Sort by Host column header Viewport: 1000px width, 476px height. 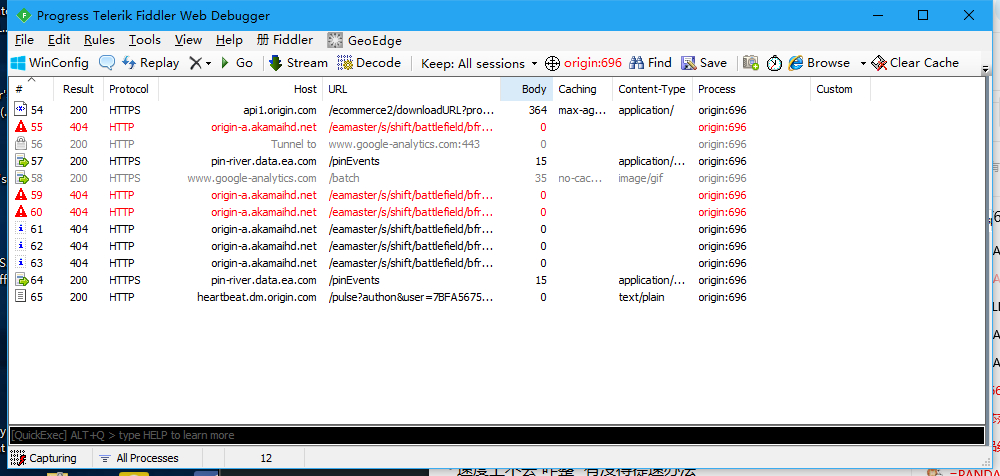click(240, 89)
